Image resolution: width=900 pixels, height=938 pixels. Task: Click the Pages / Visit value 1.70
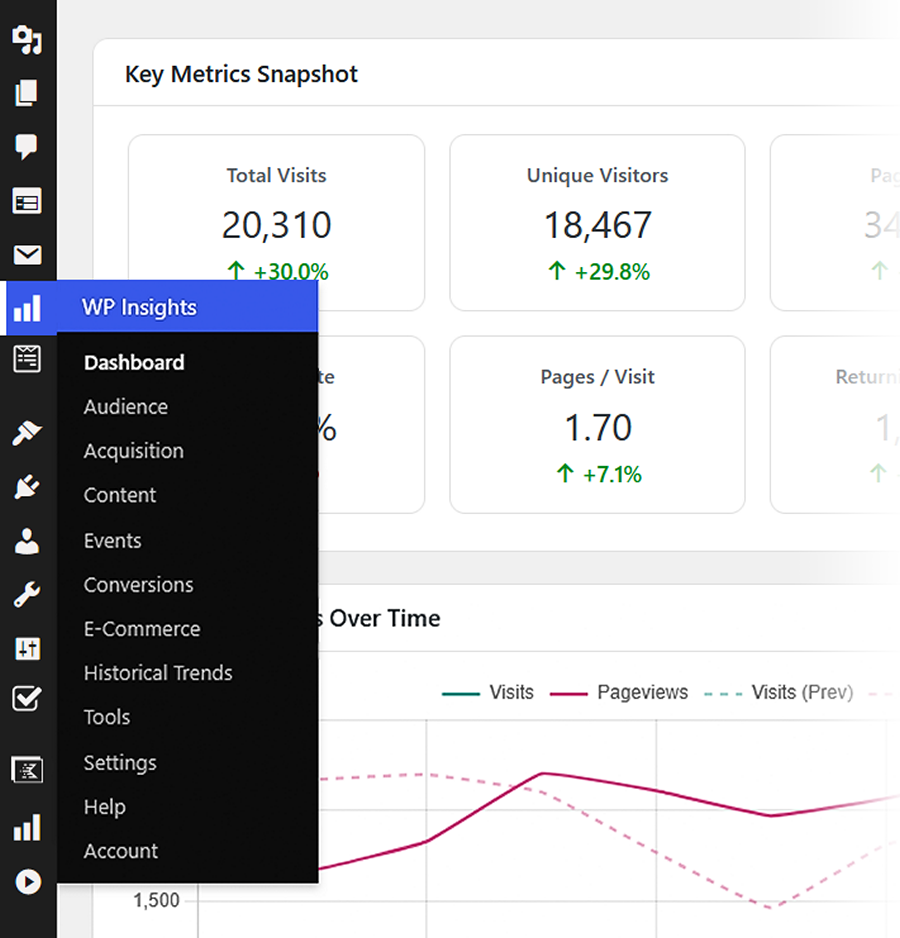[x=598, y=428]
